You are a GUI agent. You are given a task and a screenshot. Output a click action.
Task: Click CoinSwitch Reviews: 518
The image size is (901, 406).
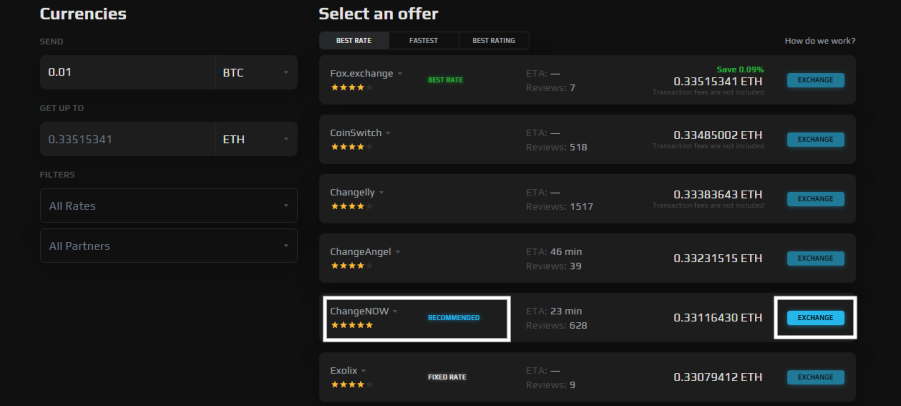coord(556,147)
